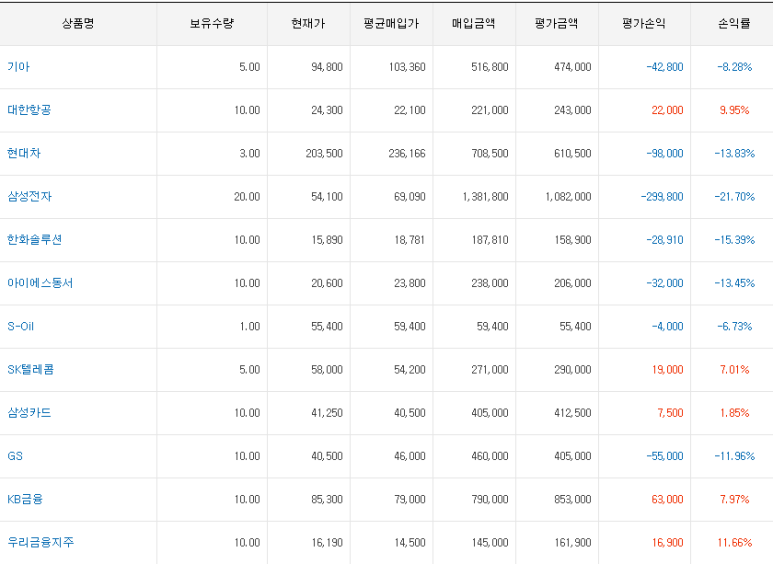This screenshot has height=564, width=773.
Task: Select the -11.96% return cell
Action: [735, 456]
